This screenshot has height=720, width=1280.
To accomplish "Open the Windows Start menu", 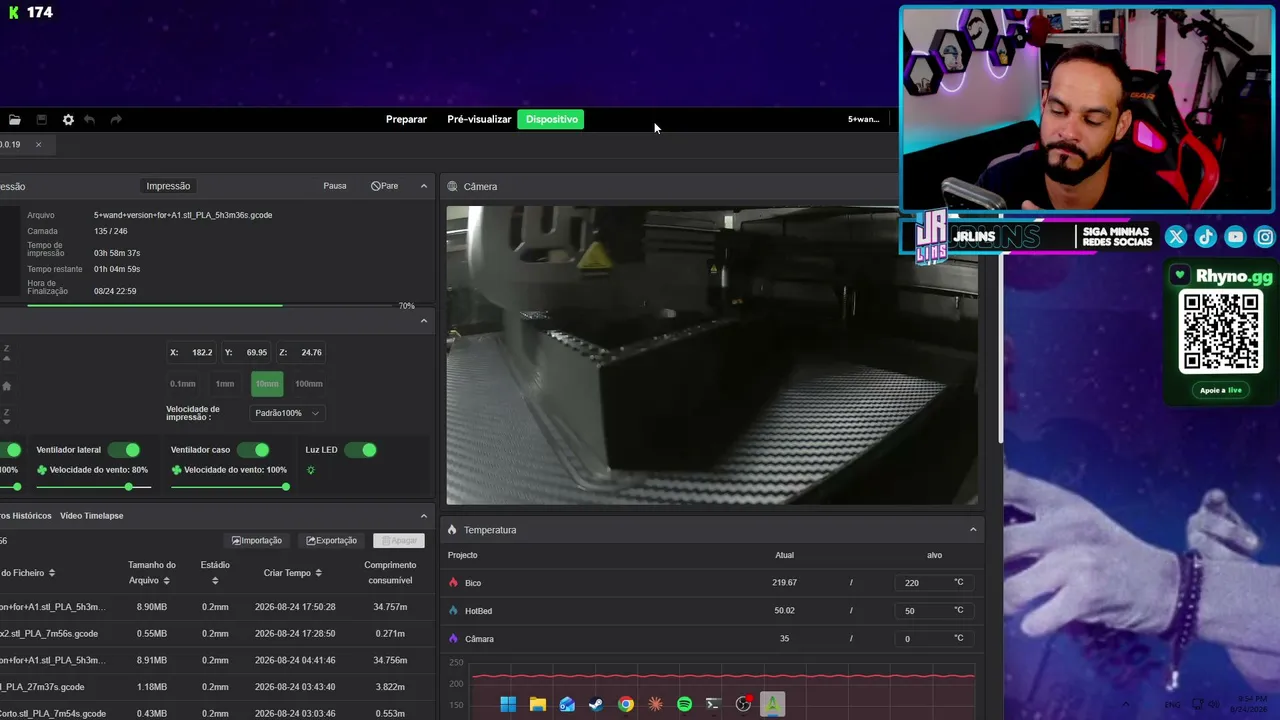I will tap(508, 704).
